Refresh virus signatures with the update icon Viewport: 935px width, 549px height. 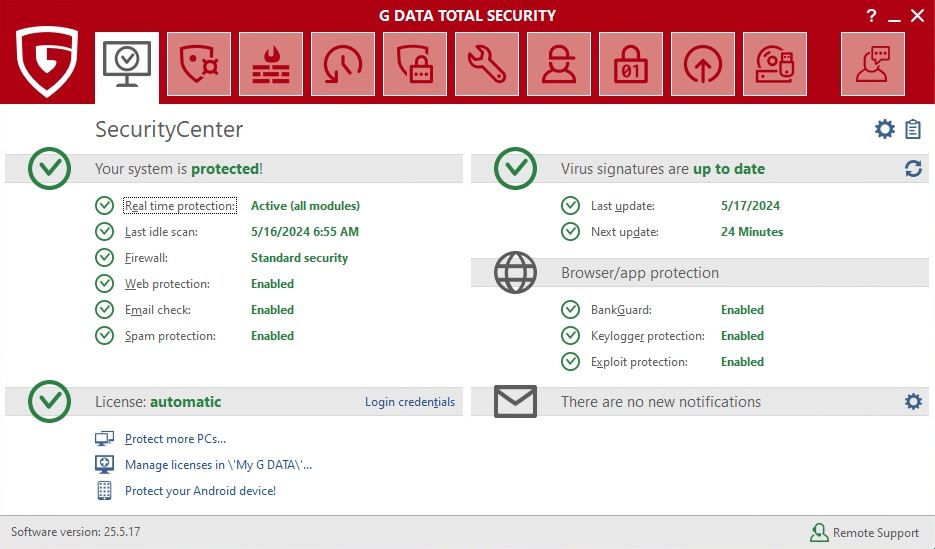pos(913,169)
